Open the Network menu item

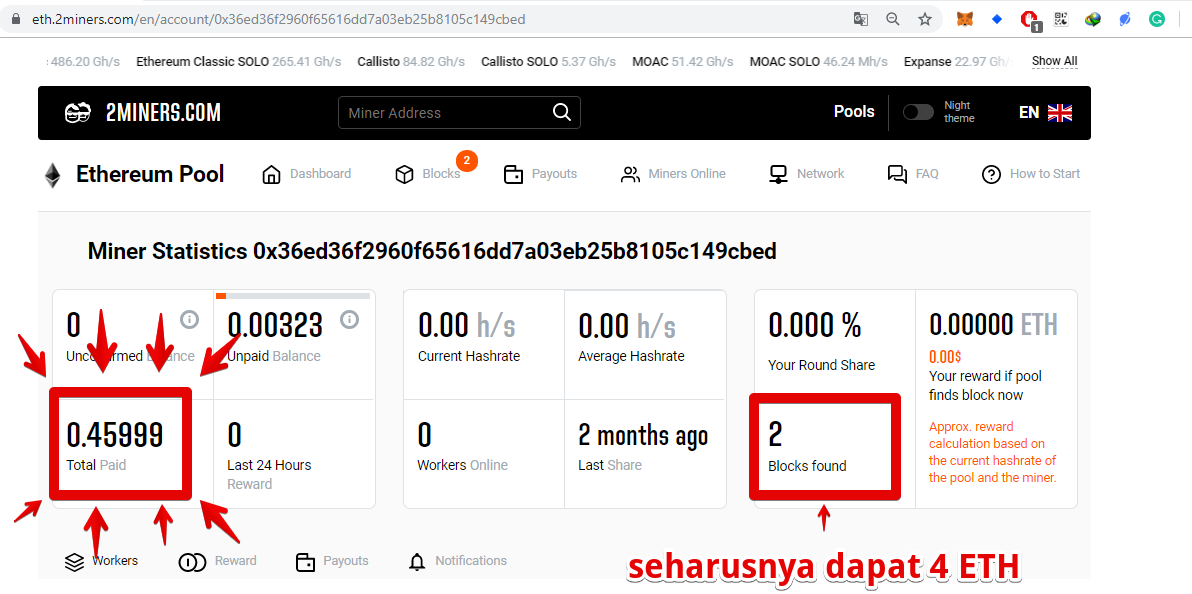[x=807, y=174]
